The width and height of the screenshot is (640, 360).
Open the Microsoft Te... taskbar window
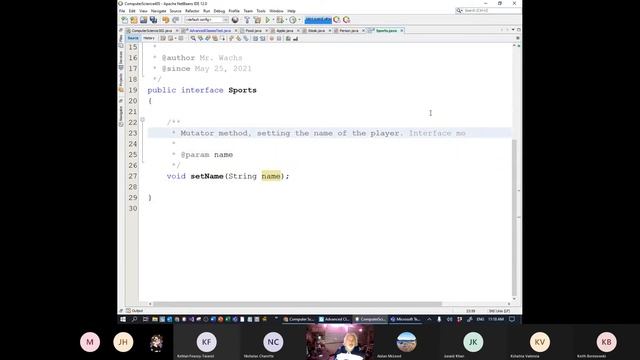(405, 319)
